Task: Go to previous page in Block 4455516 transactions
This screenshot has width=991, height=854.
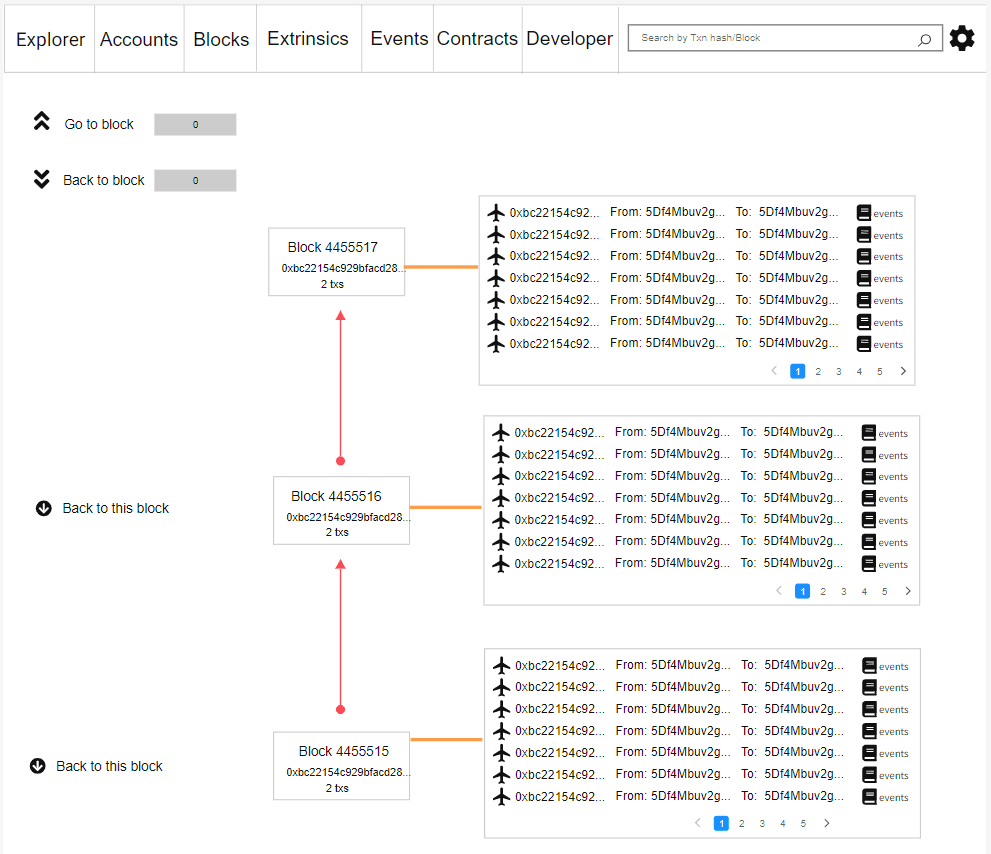Action: pyautogui.click(x=779, y=591)
